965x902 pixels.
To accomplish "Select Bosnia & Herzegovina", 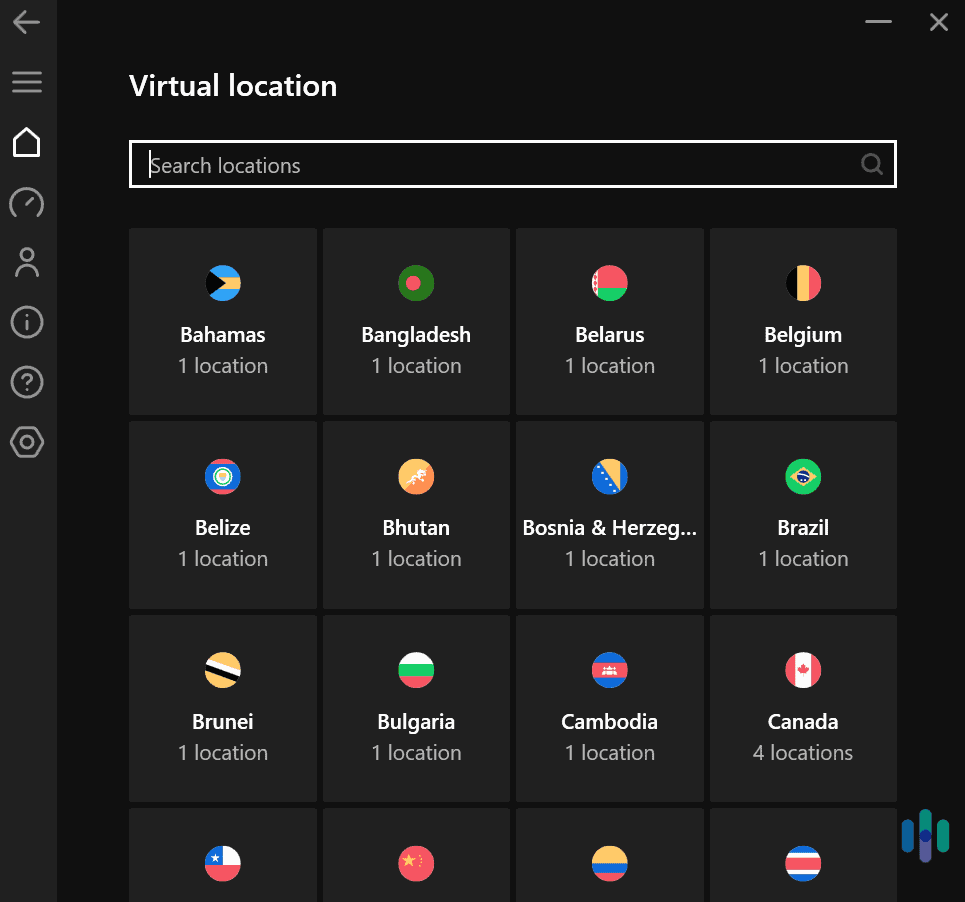I will tap(609, 514).
